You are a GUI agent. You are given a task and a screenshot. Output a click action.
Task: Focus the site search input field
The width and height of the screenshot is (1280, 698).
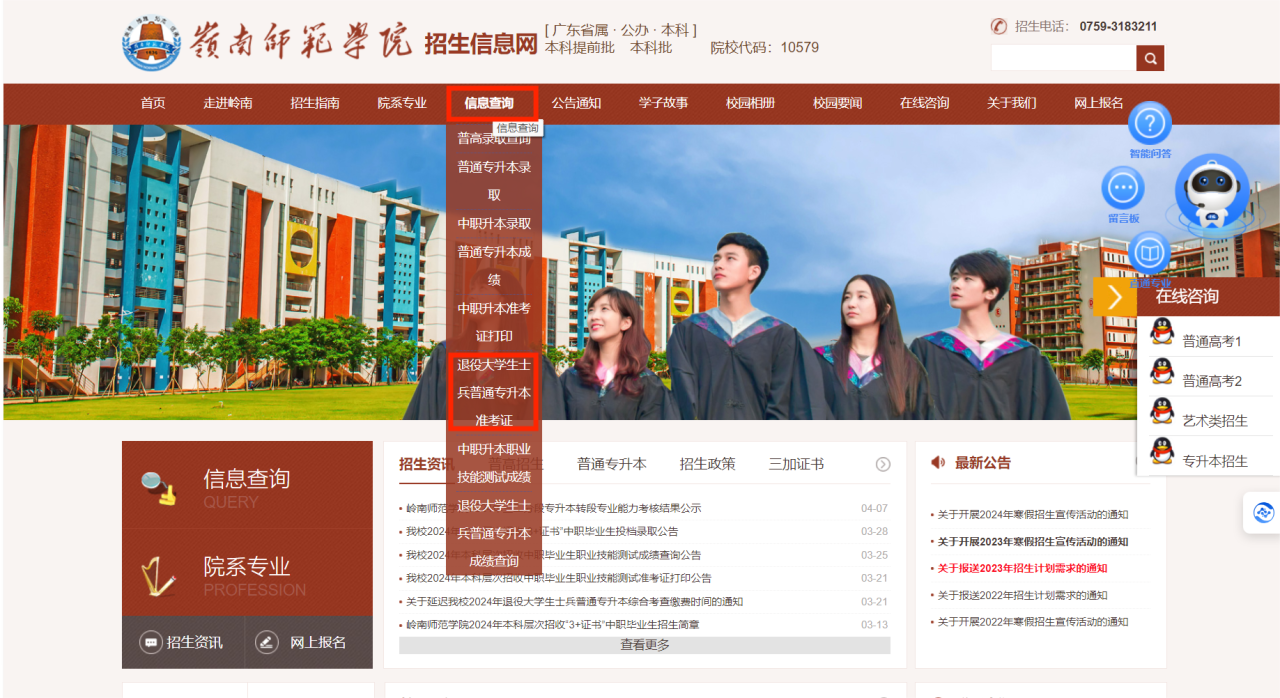click(x=1063, y=59)
